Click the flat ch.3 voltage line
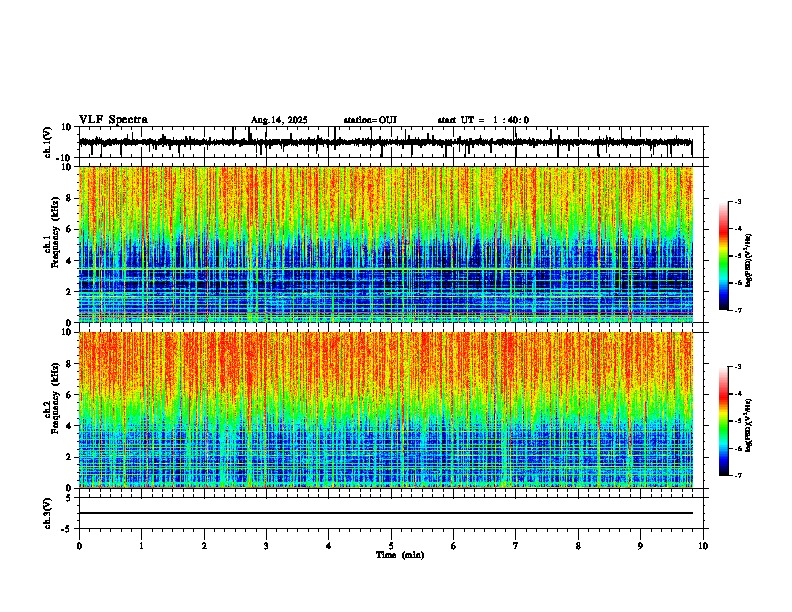The image size is (792, 612). tap(386, 513)
